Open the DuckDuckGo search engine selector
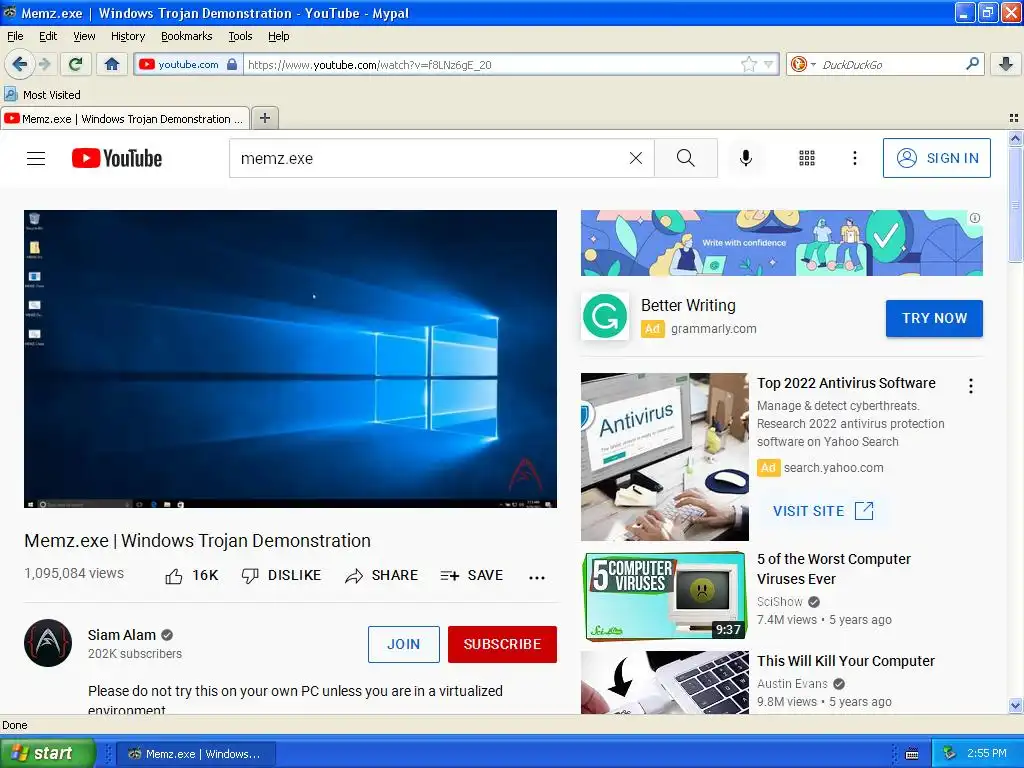The width and height of the screenshot is (1024, 768). coord(803,64)
